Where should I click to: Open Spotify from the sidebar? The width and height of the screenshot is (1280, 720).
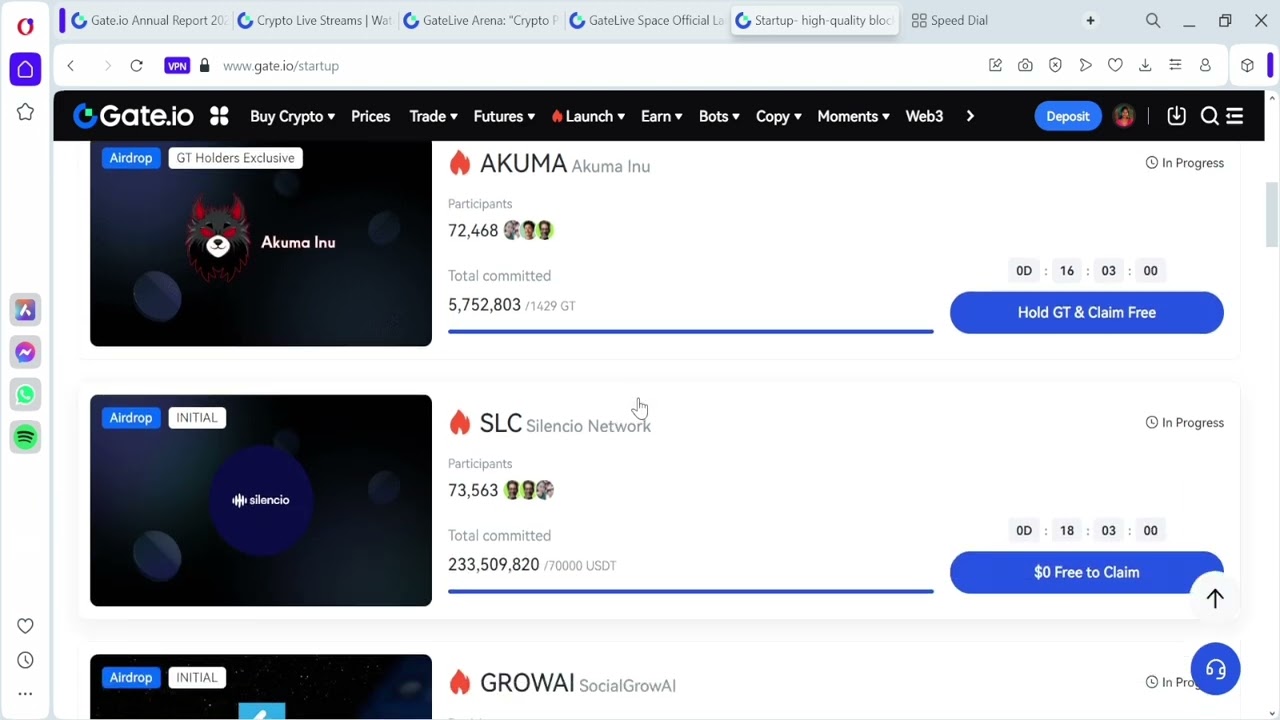coord(25,436)
